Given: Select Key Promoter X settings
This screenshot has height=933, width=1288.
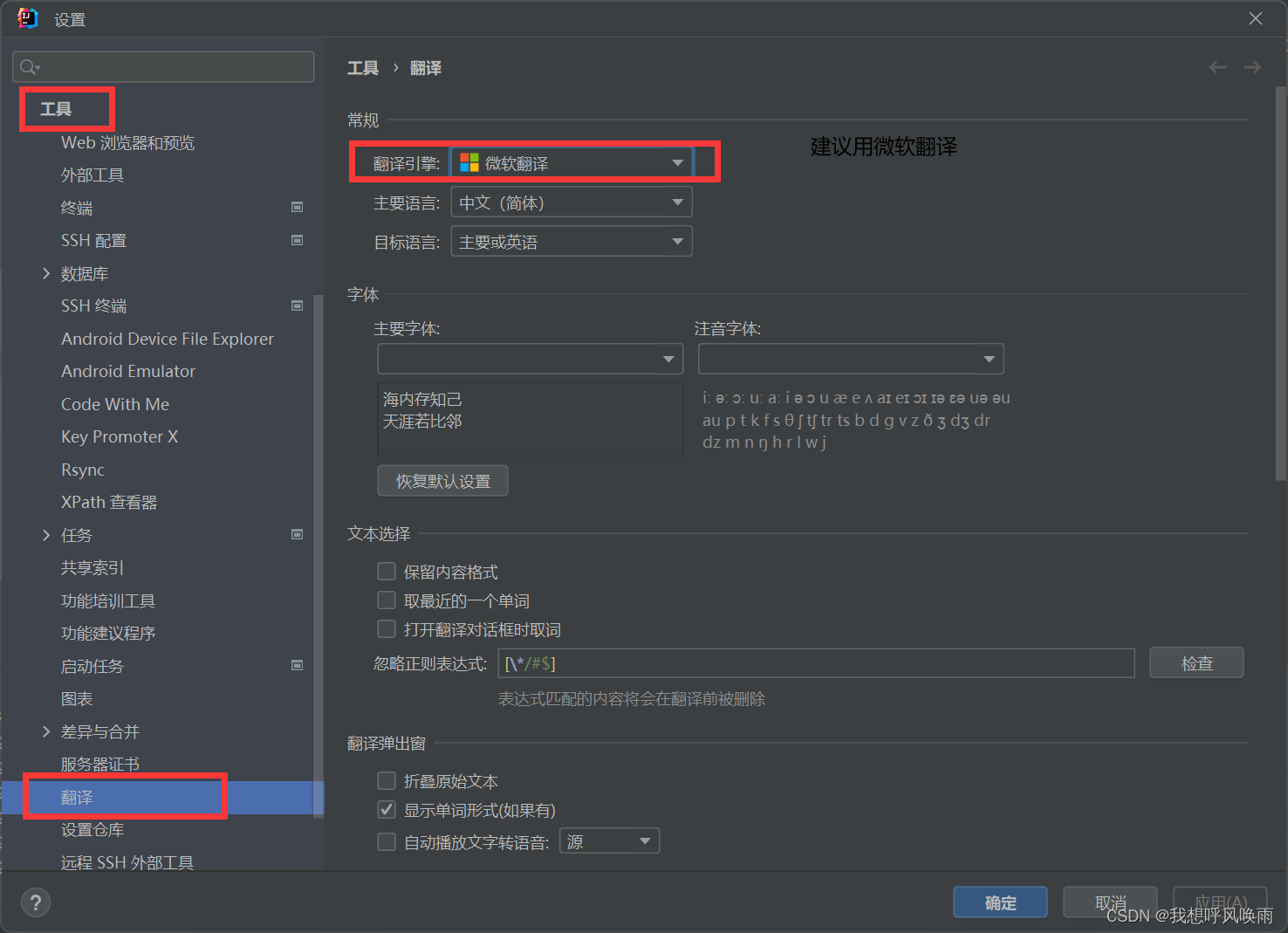Looking at the screenshot, I should (x=120, y=436).
